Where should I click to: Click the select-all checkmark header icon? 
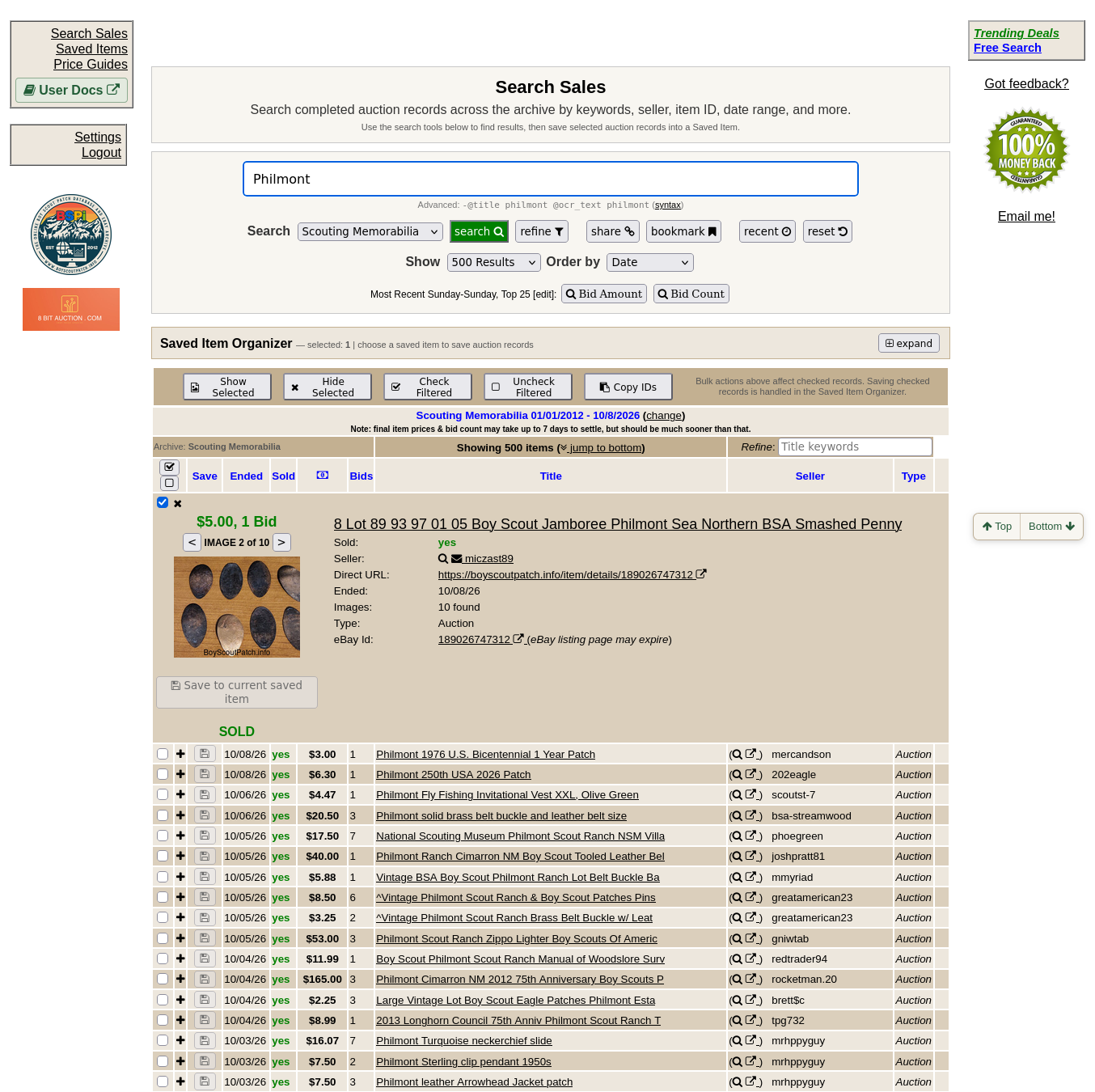(169, 467)
